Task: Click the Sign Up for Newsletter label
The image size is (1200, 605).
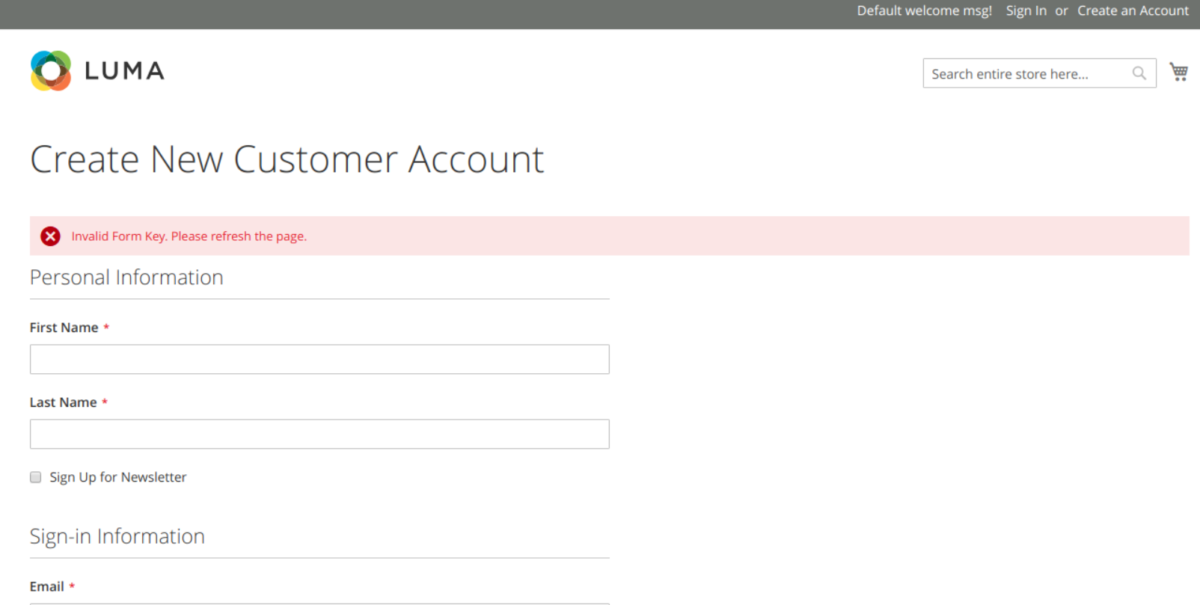Action: 118,477
